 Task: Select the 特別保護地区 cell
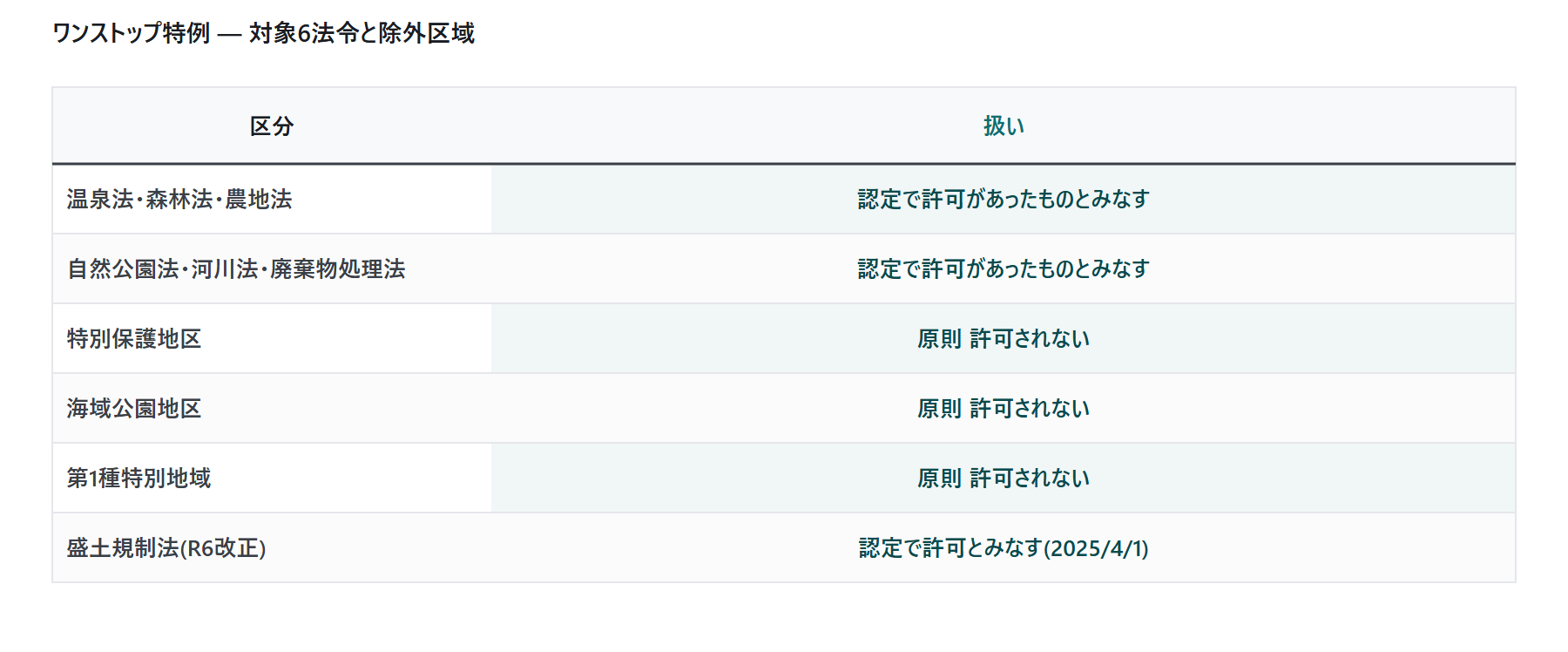(272, 338)
